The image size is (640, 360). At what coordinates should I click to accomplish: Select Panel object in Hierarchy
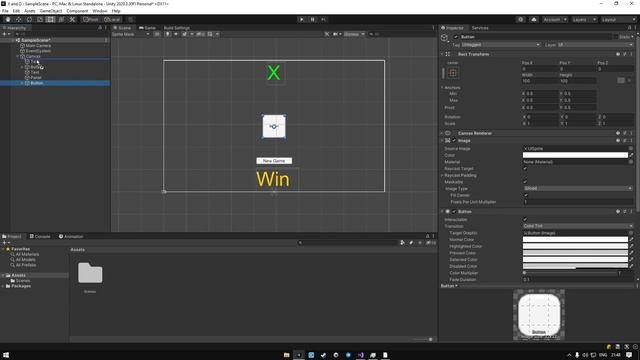click(x=36, y=78)
